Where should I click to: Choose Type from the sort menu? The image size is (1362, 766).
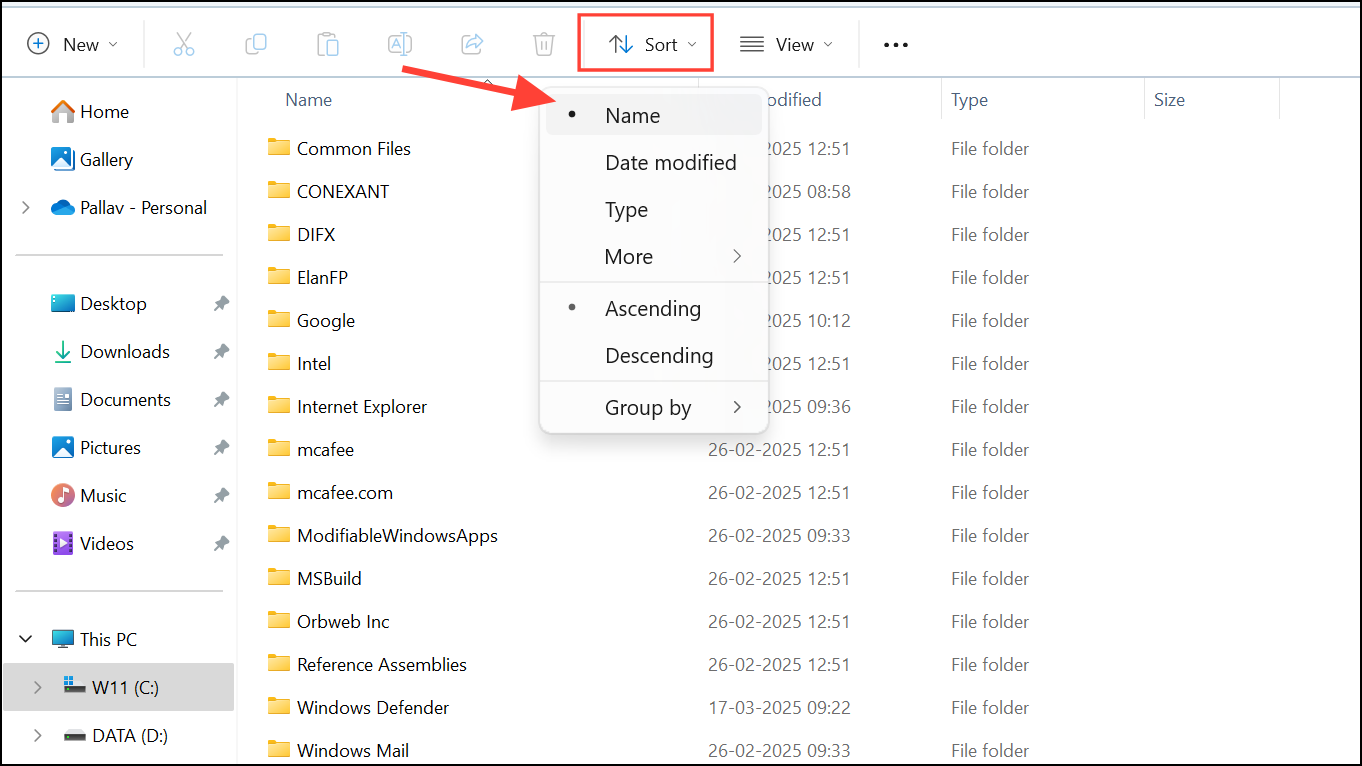pyautogui.click(x=626, y=210)
